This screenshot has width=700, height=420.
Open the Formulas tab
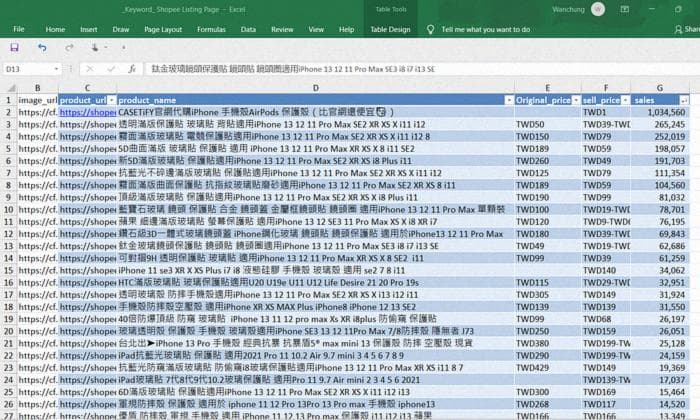211,29
